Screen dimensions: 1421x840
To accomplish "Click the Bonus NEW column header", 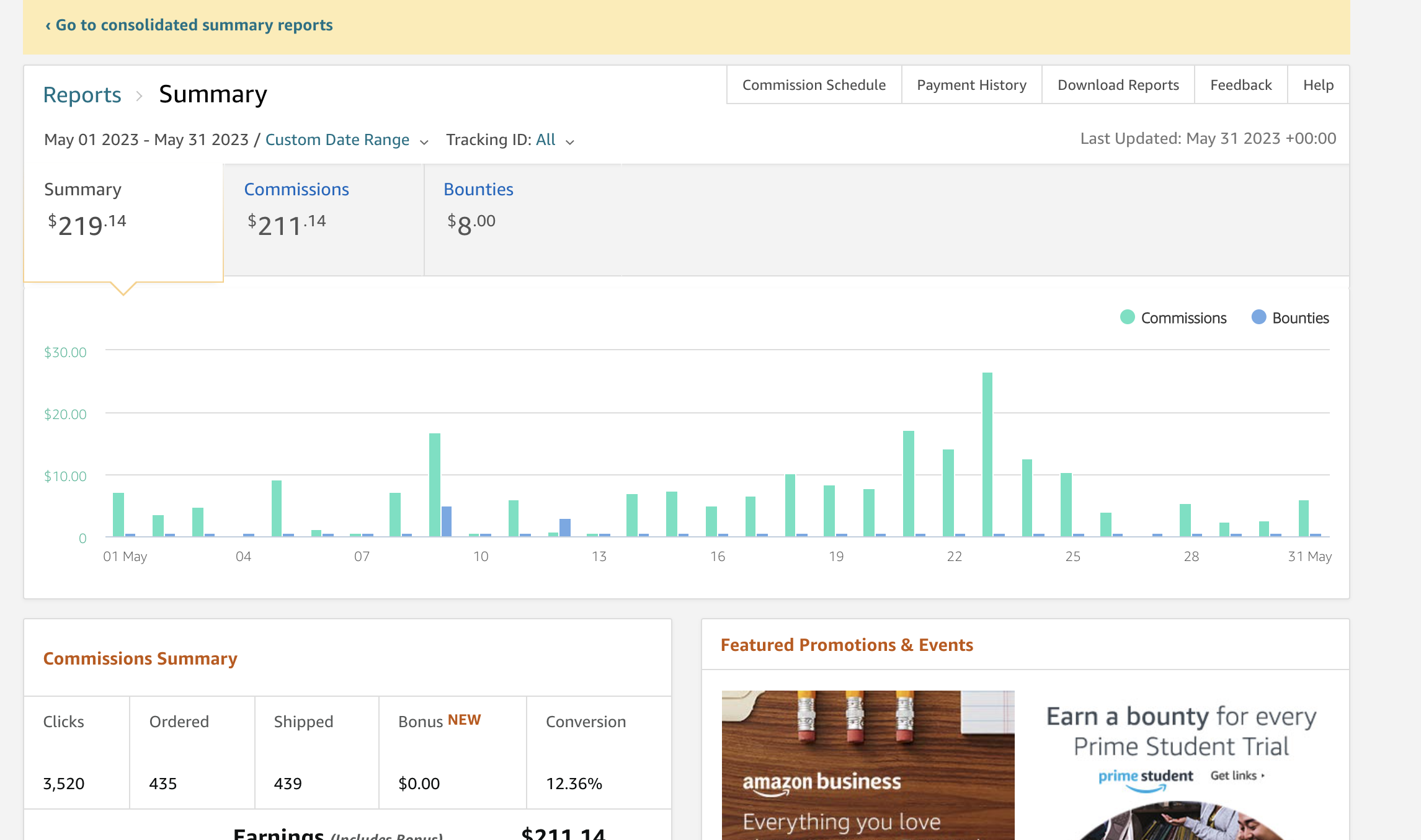I will tap(440, 721).
